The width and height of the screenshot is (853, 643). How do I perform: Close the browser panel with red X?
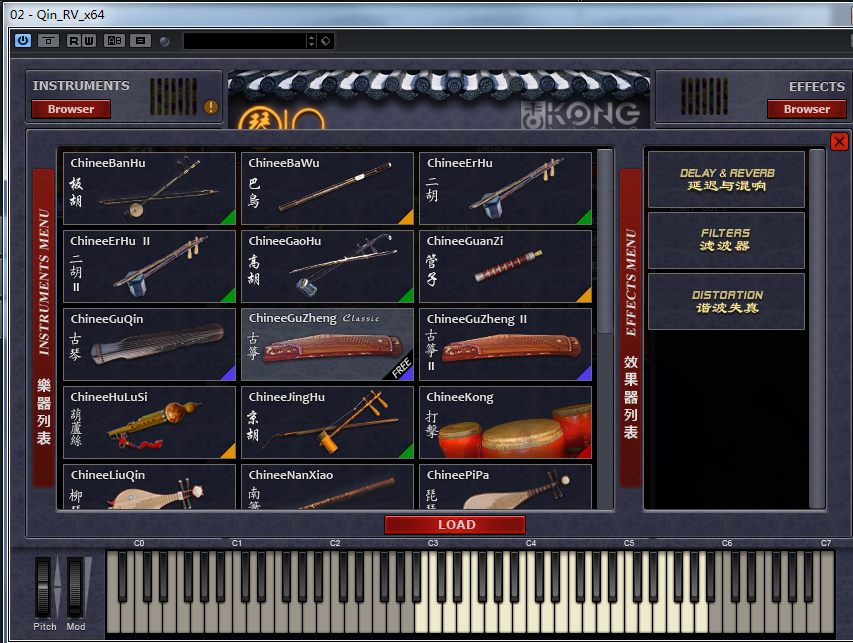839,142
